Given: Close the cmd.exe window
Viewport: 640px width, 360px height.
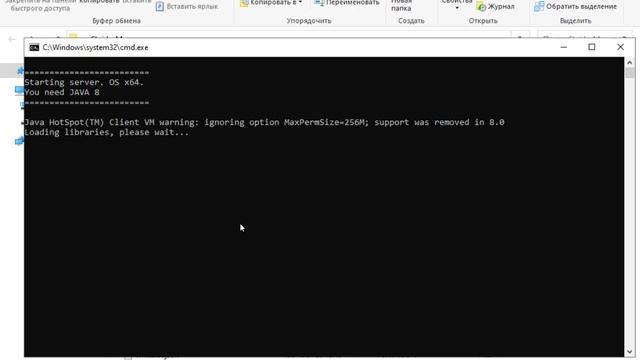Looking at the screenshot, I should (620, 47).
